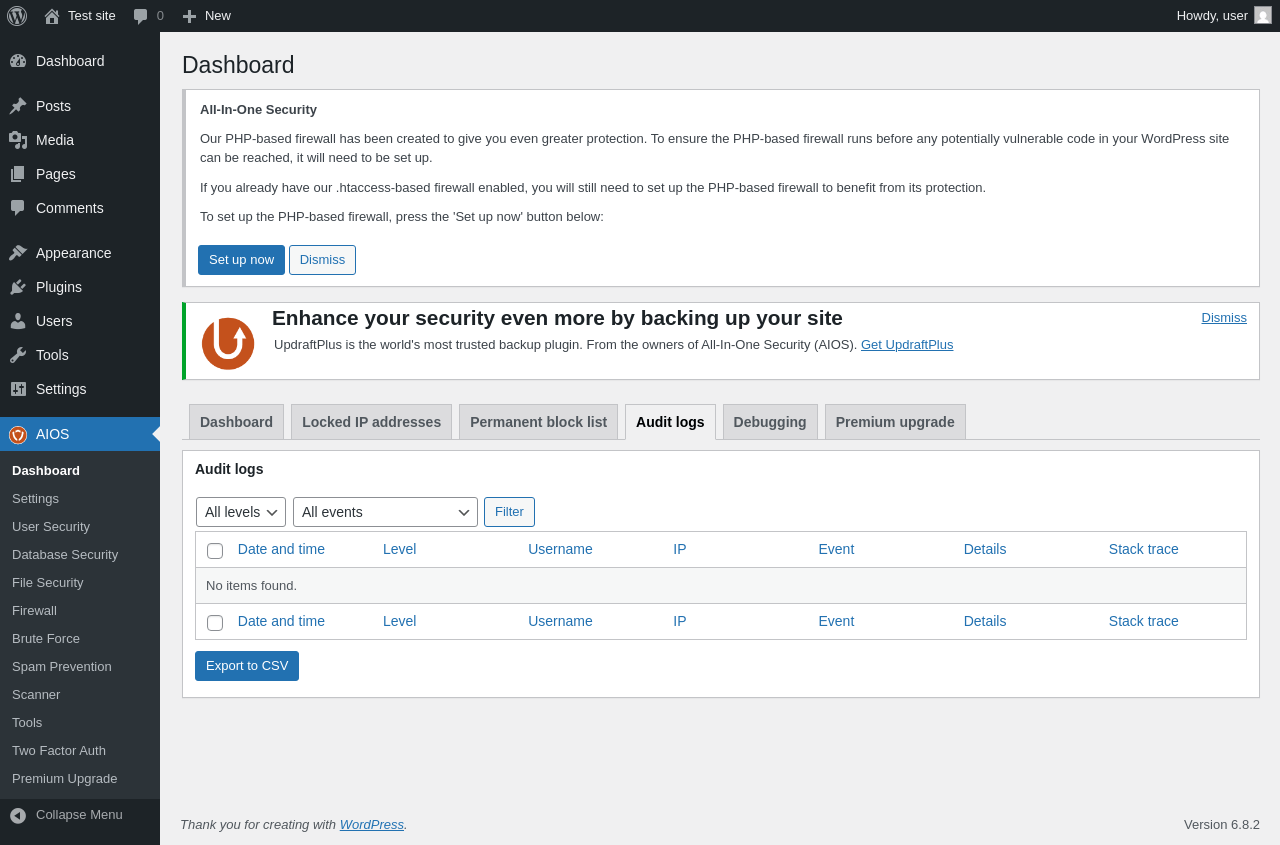Sort by Level in table header

[x=399, y=549]
